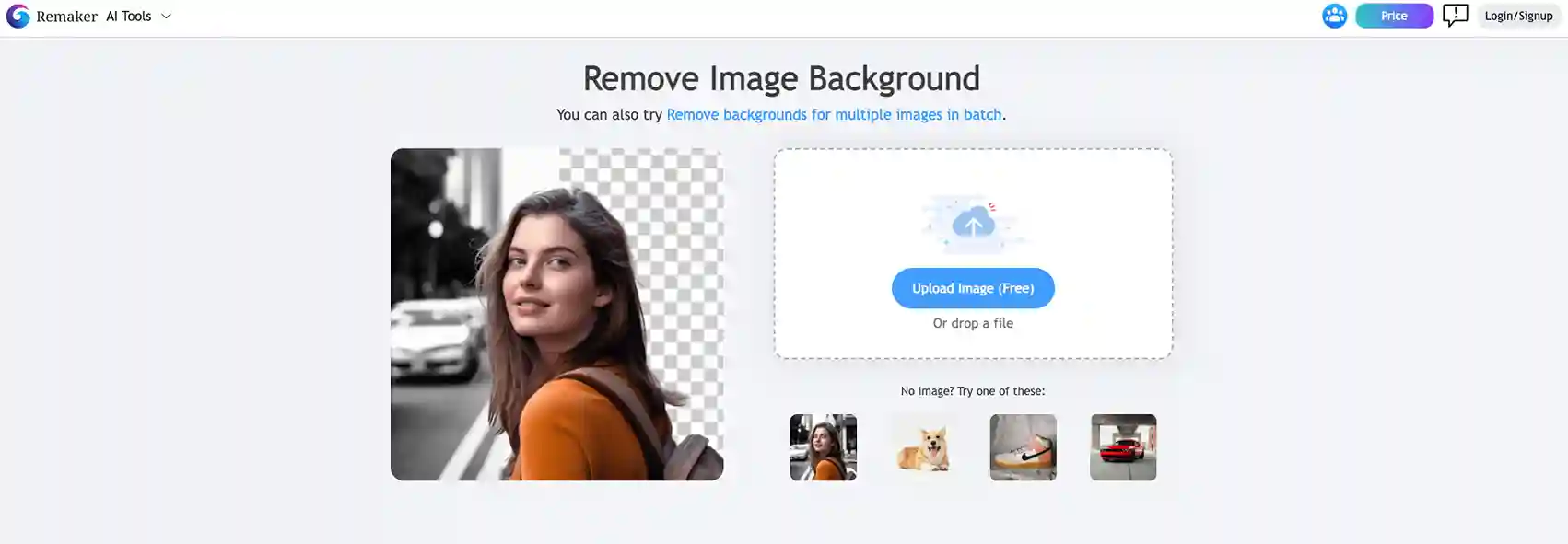Click the 'Or drop a file' text
This screenshot has width=1568, height=544.
(973, 323)
